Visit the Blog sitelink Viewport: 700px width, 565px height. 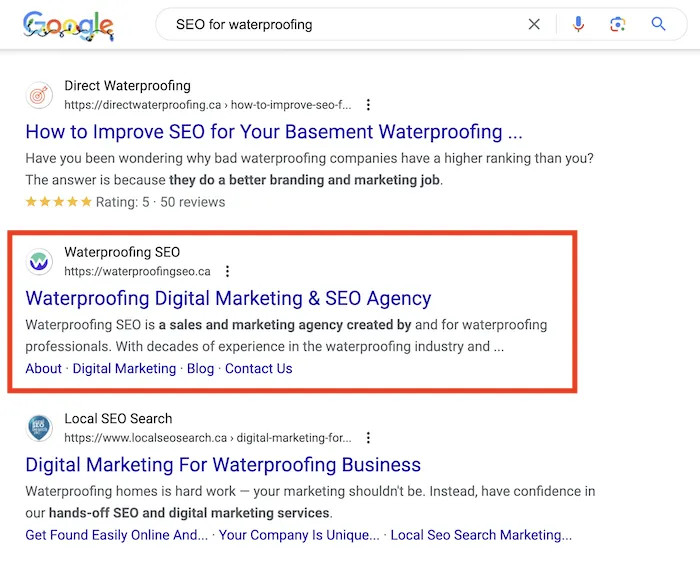click(200, 368)
